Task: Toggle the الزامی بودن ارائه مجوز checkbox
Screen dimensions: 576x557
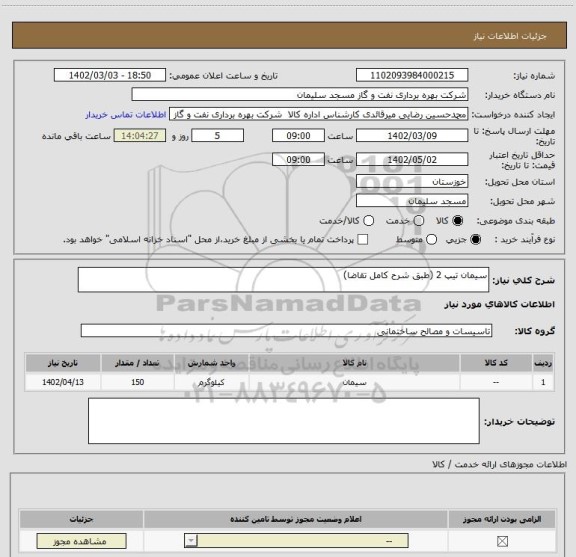Action: (502, 541)
